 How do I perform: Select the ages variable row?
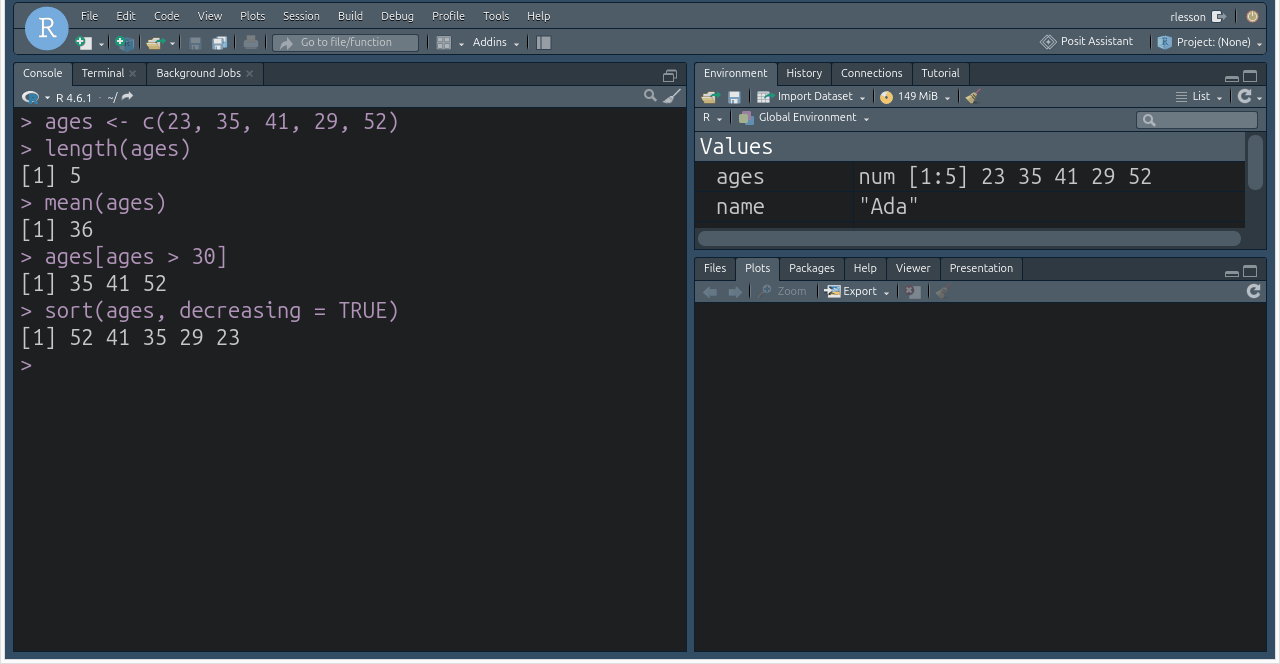tap(970, 177)
